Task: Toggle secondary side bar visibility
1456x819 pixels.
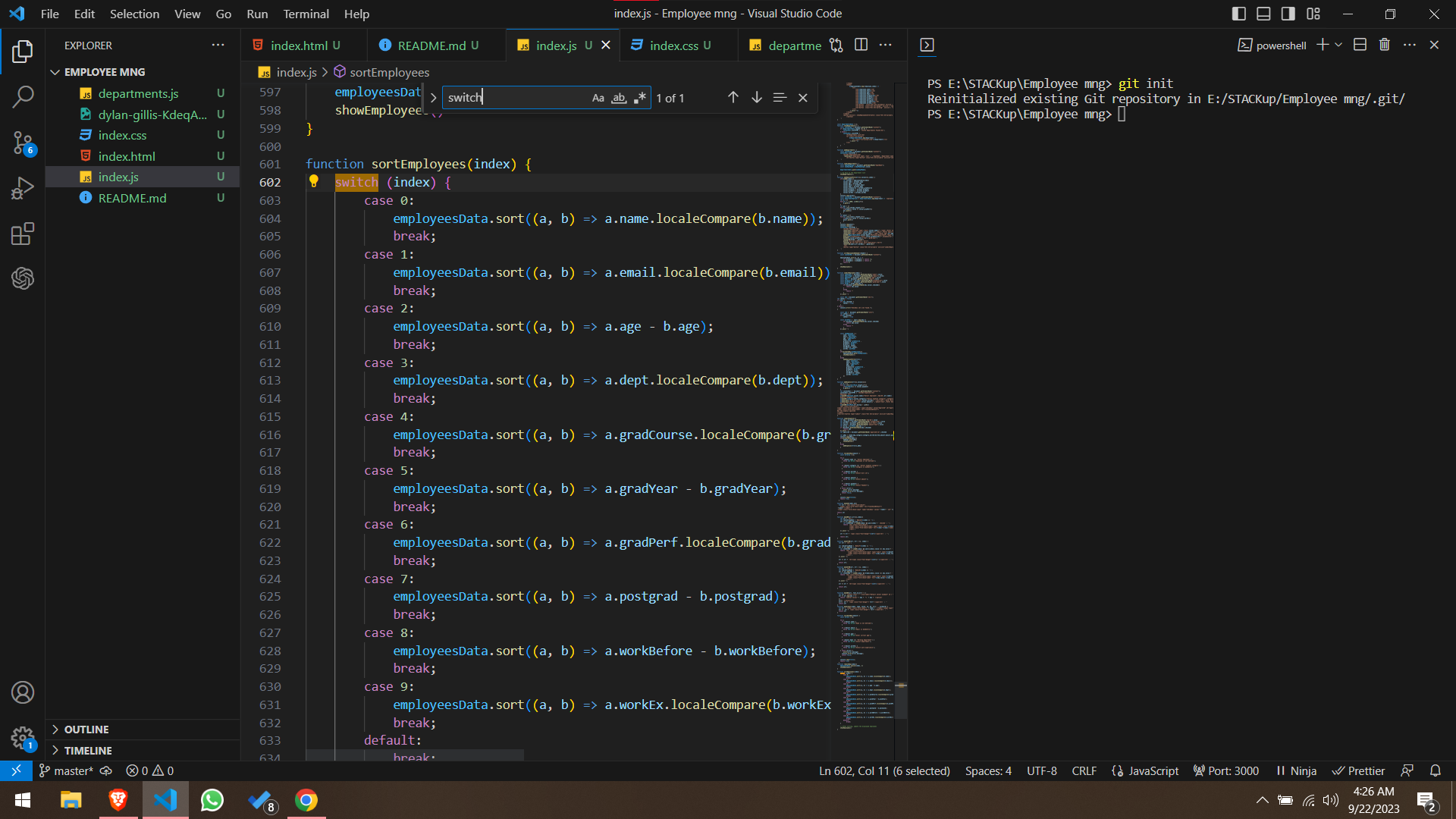Action: point(1288,14)
